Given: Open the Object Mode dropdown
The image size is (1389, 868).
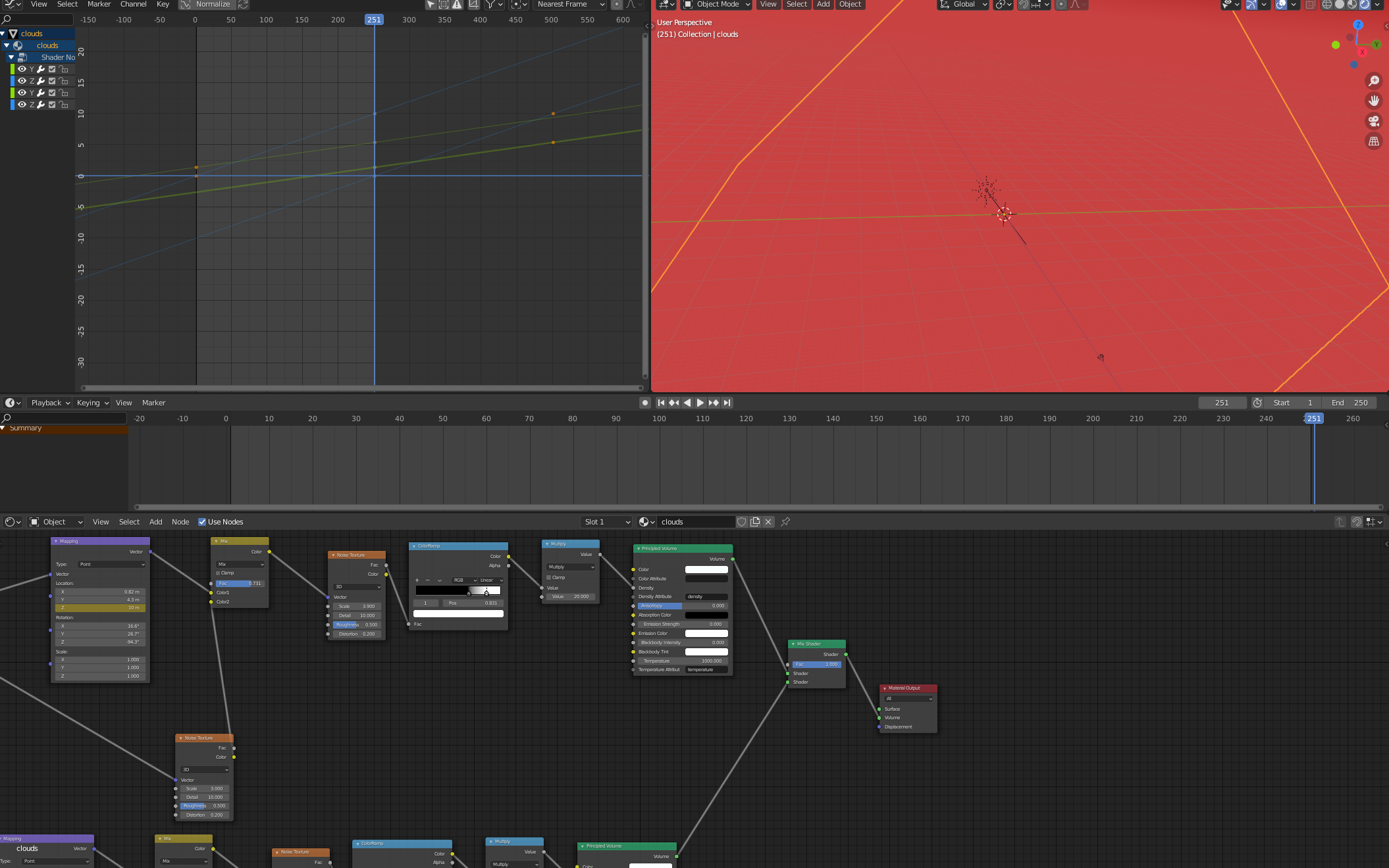Looking at the screenshot, I should pos(718,5).
